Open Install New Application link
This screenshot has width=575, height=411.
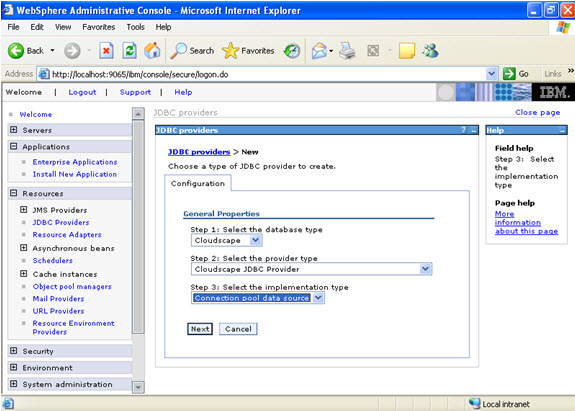click(75, 174)
